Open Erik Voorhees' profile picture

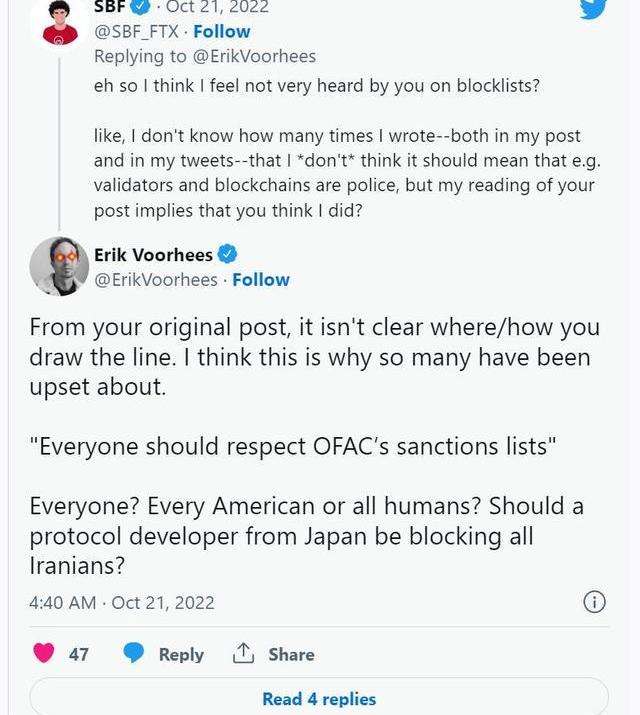[x=60, y=267]
